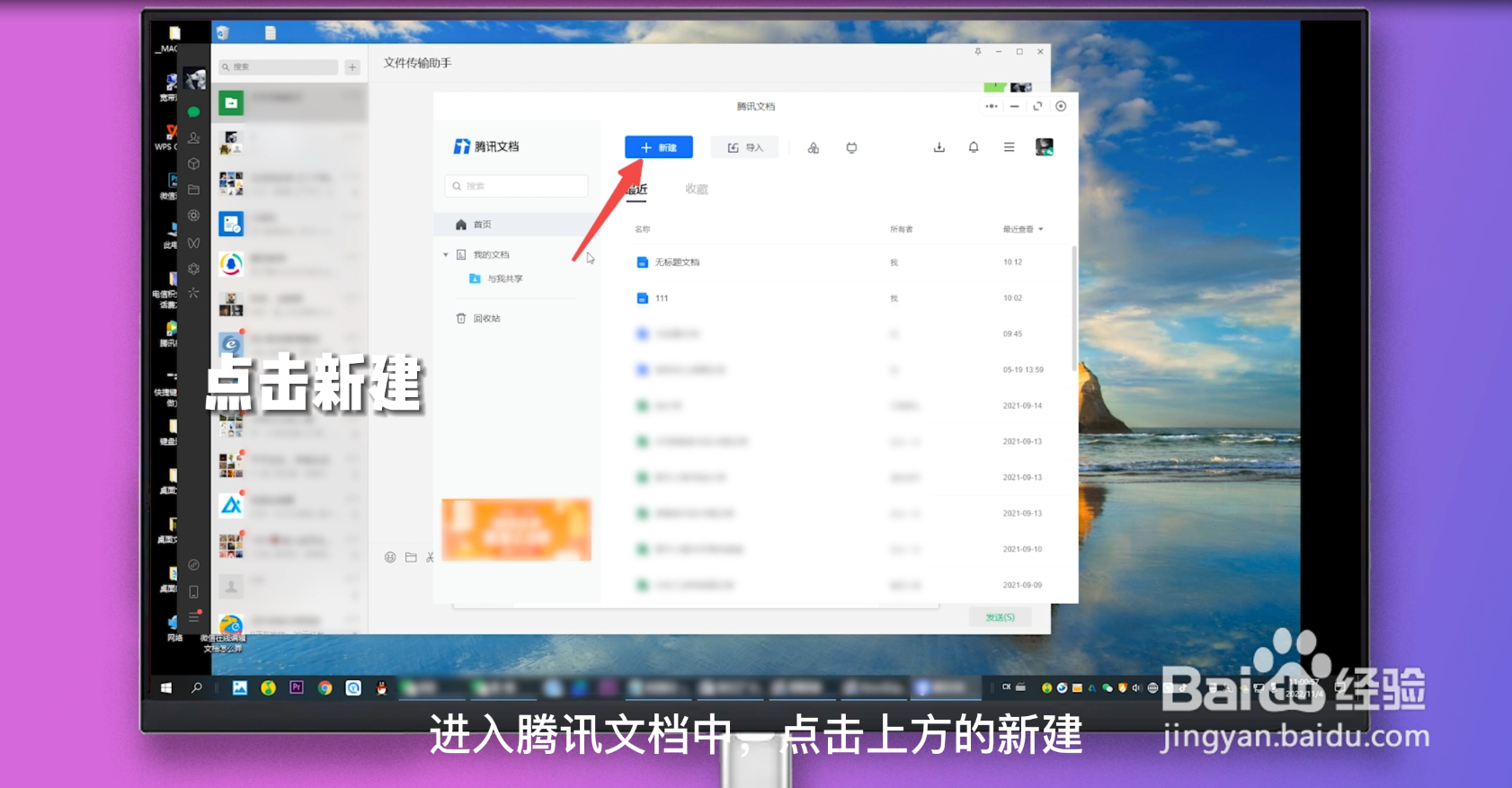
Task: Open the WeChat settings hamburger menu
Action: pos(193,617)
